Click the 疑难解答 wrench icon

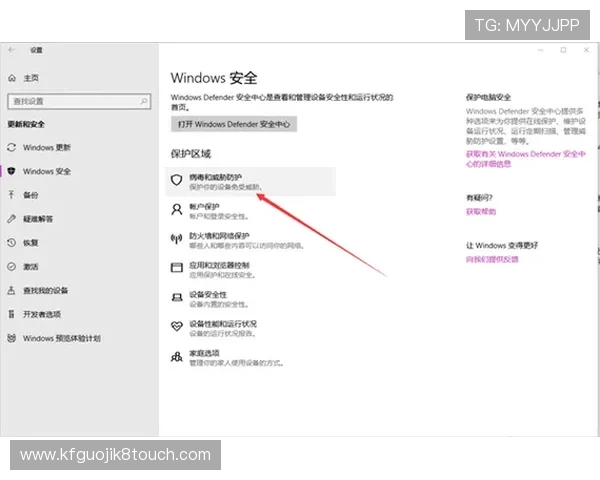point(11,219)
